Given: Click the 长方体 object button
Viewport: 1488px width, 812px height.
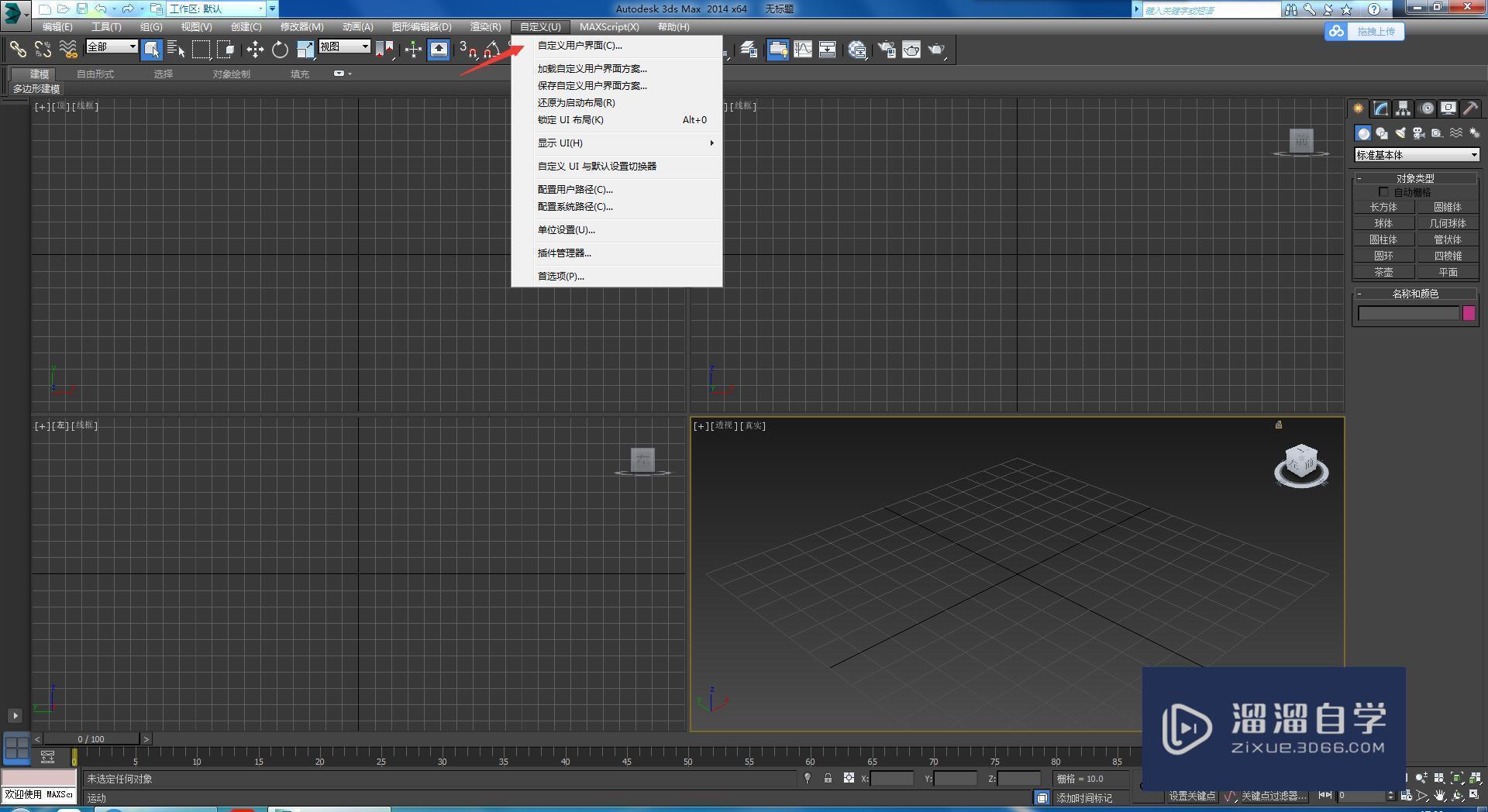Looking at the screenshot, I should 1383,208.
